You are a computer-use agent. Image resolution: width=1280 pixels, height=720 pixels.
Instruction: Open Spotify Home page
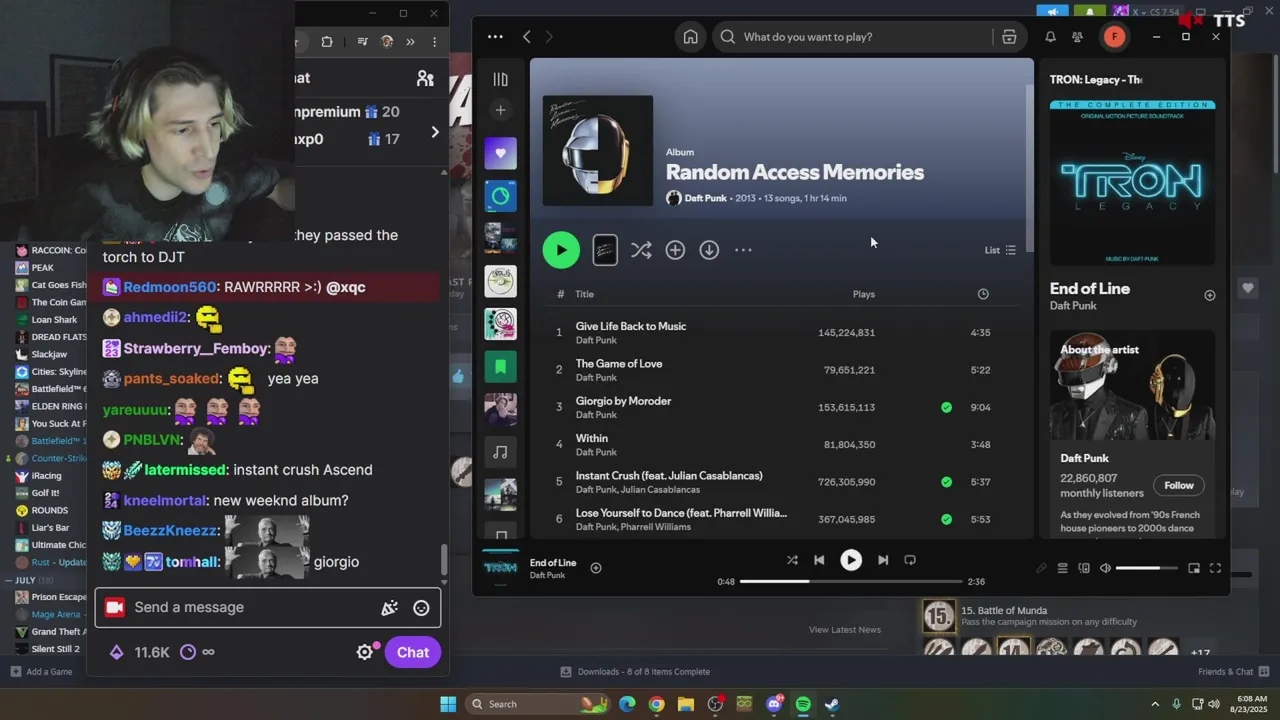[x=690, y=37]
